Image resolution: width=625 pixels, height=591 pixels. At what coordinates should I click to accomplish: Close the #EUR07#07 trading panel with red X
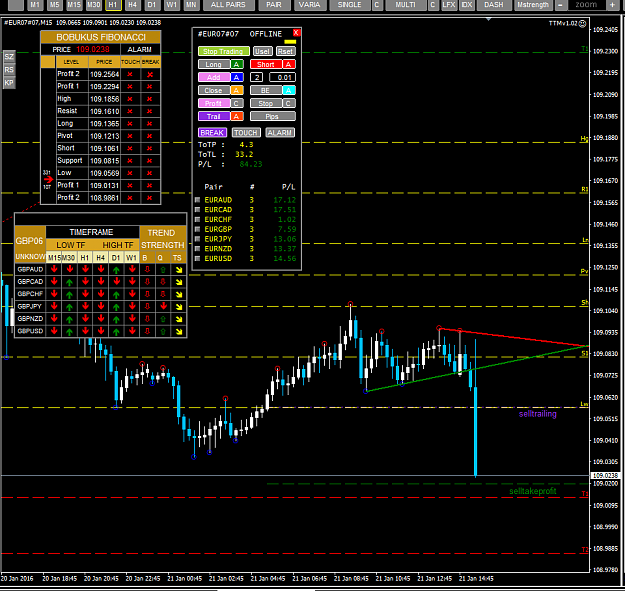pos(296,33)
